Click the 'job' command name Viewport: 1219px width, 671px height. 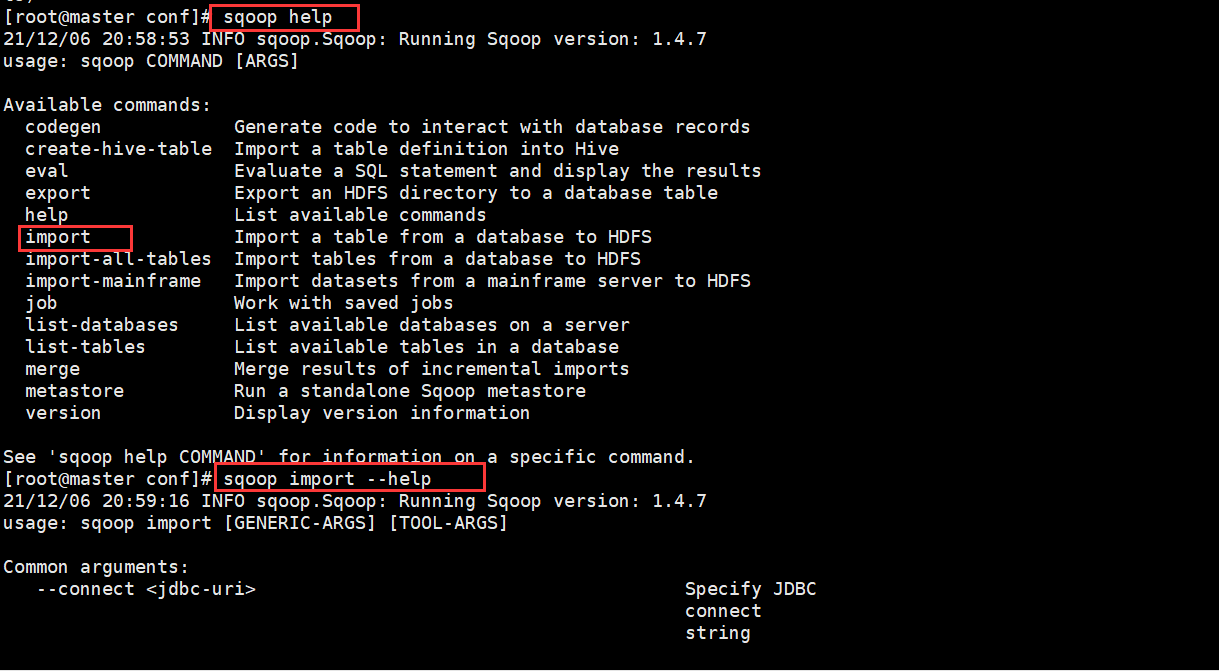pos(41,303)
